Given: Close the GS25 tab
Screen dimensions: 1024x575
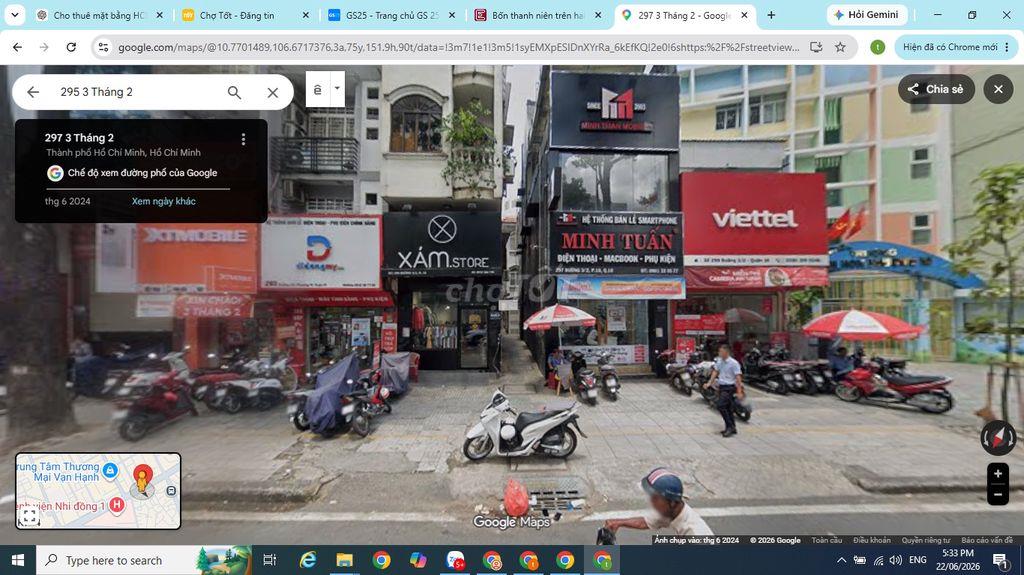Looking at the screenshot, I should [x=452, y=15].
